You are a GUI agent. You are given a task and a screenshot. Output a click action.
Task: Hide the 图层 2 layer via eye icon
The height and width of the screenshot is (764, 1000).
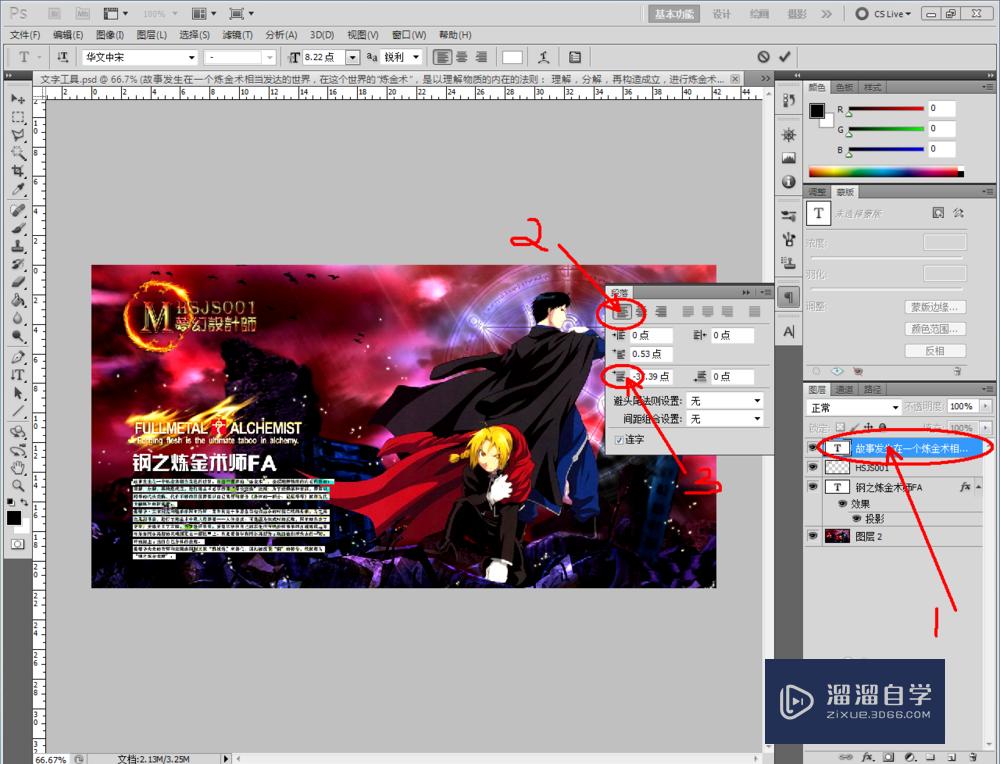coord(812,536)
